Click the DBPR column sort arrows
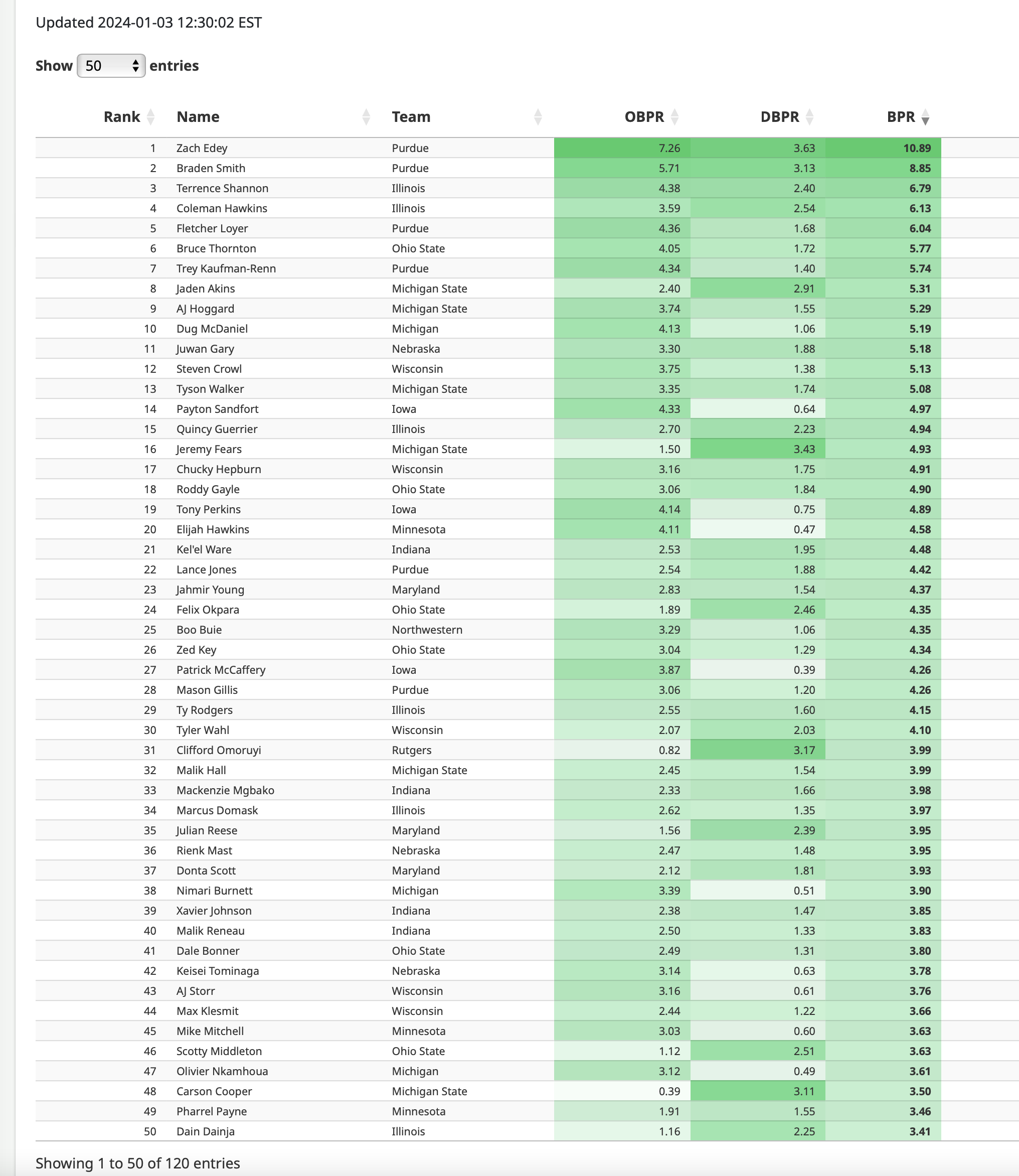This screenshot has width=1019, height=1176. pyautogui.click(x=810, y=117)
